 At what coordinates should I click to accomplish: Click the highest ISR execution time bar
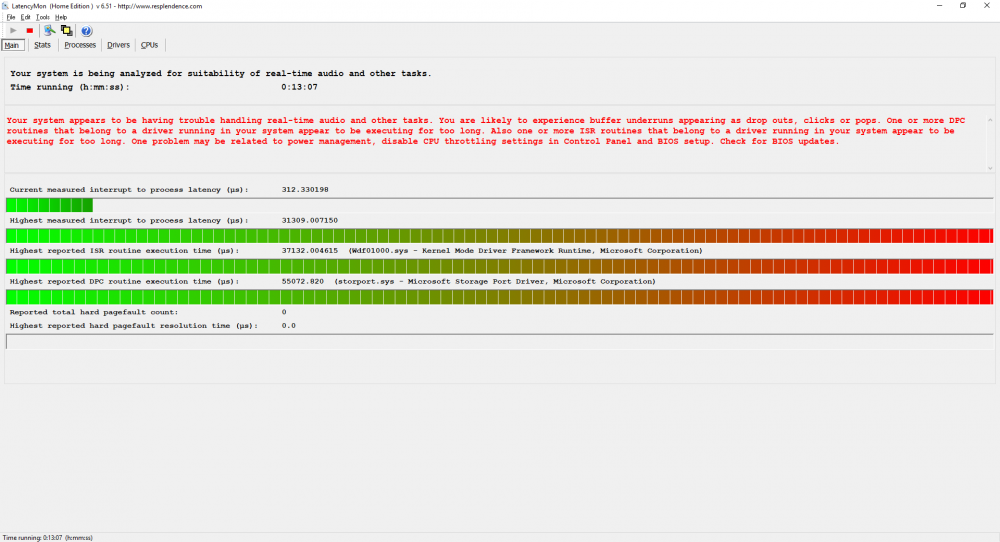pos(499,267)
